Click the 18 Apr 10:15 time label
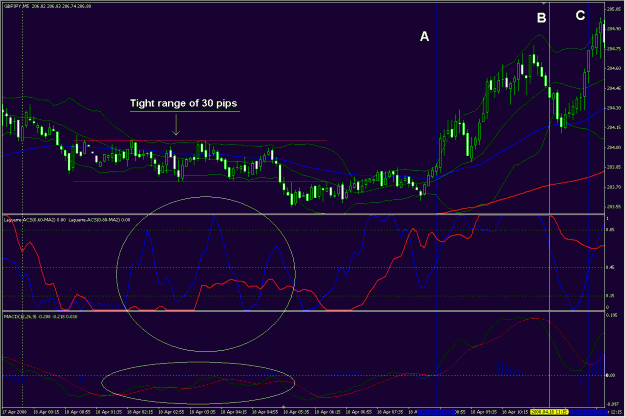The height and width of the screenshot is (417, 625). point(516,411)
